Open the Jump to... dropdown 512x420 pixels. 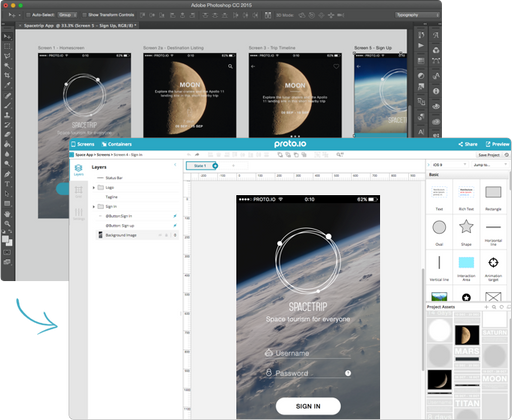(490, 165)
